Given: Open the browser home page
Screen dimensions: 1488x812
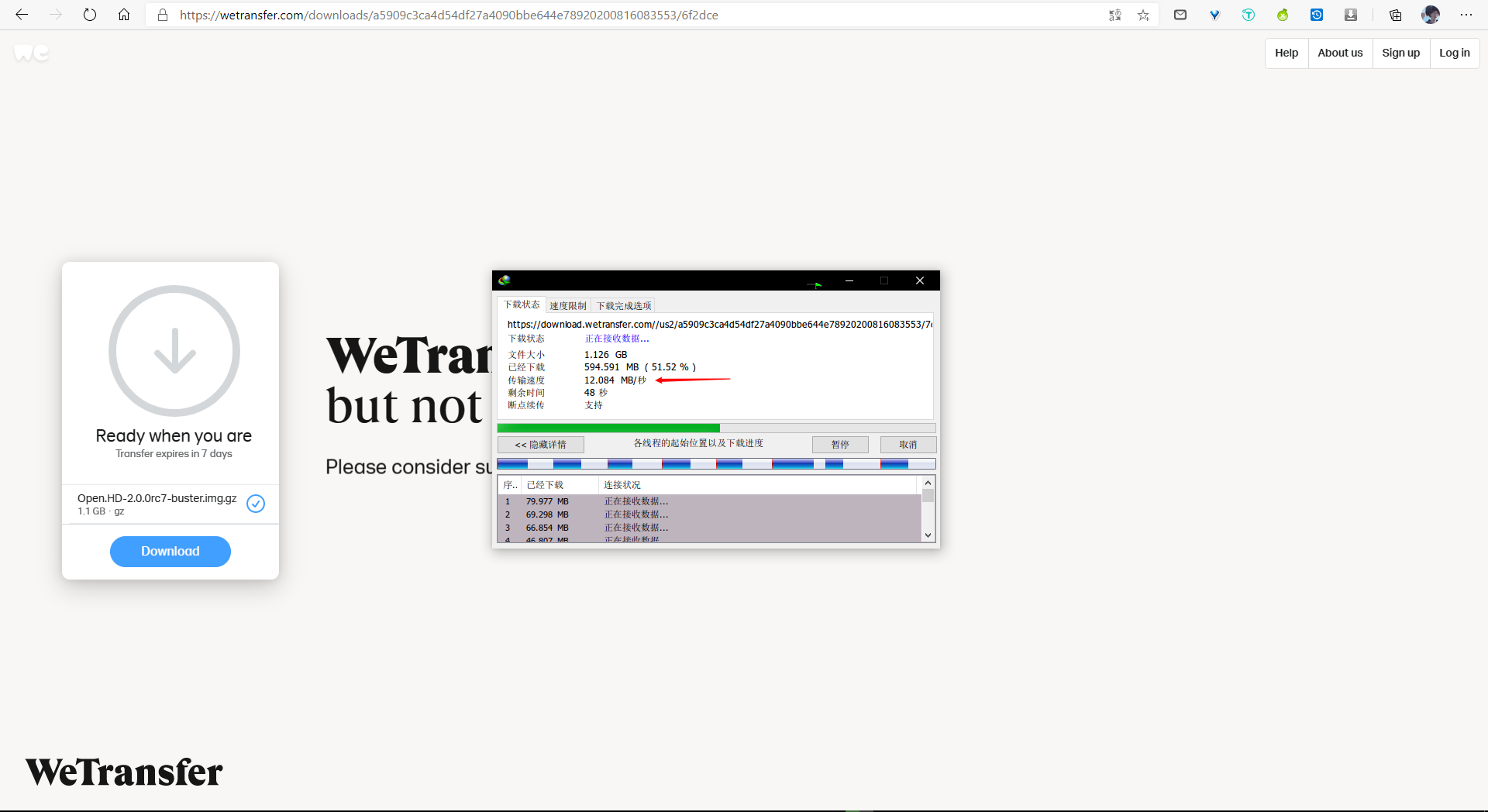Looking at the screenshot, I should 124,15.
